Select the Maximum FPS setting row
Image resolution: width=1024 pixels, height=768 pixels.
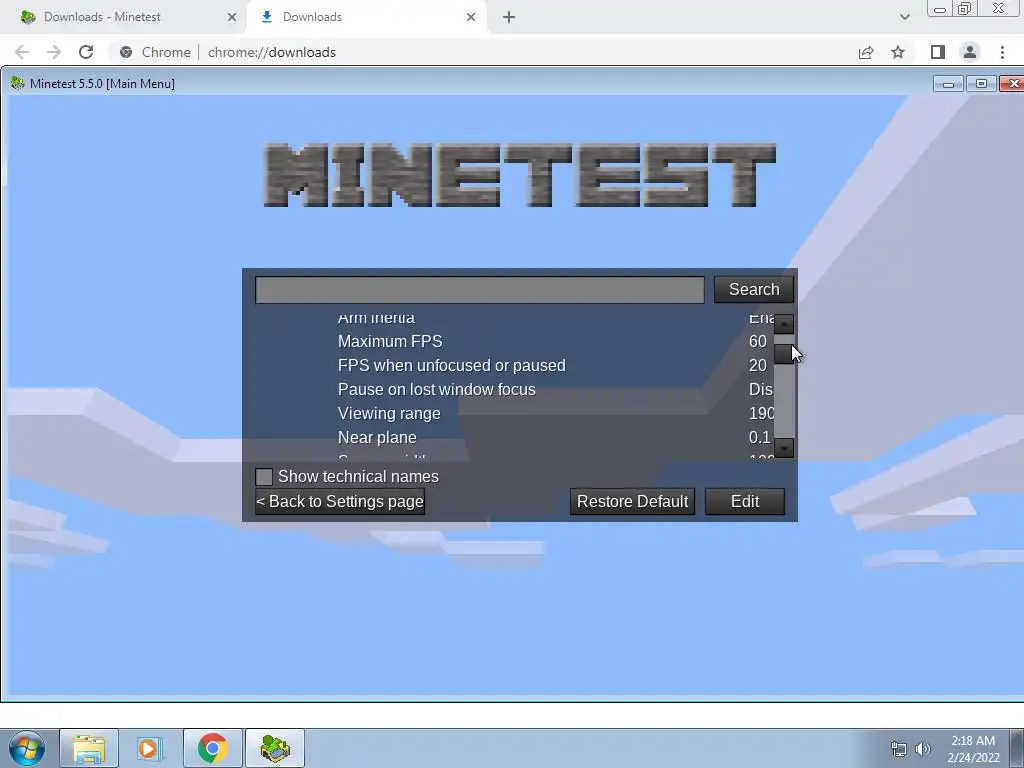pyautogui.click(x=514, y=342)
